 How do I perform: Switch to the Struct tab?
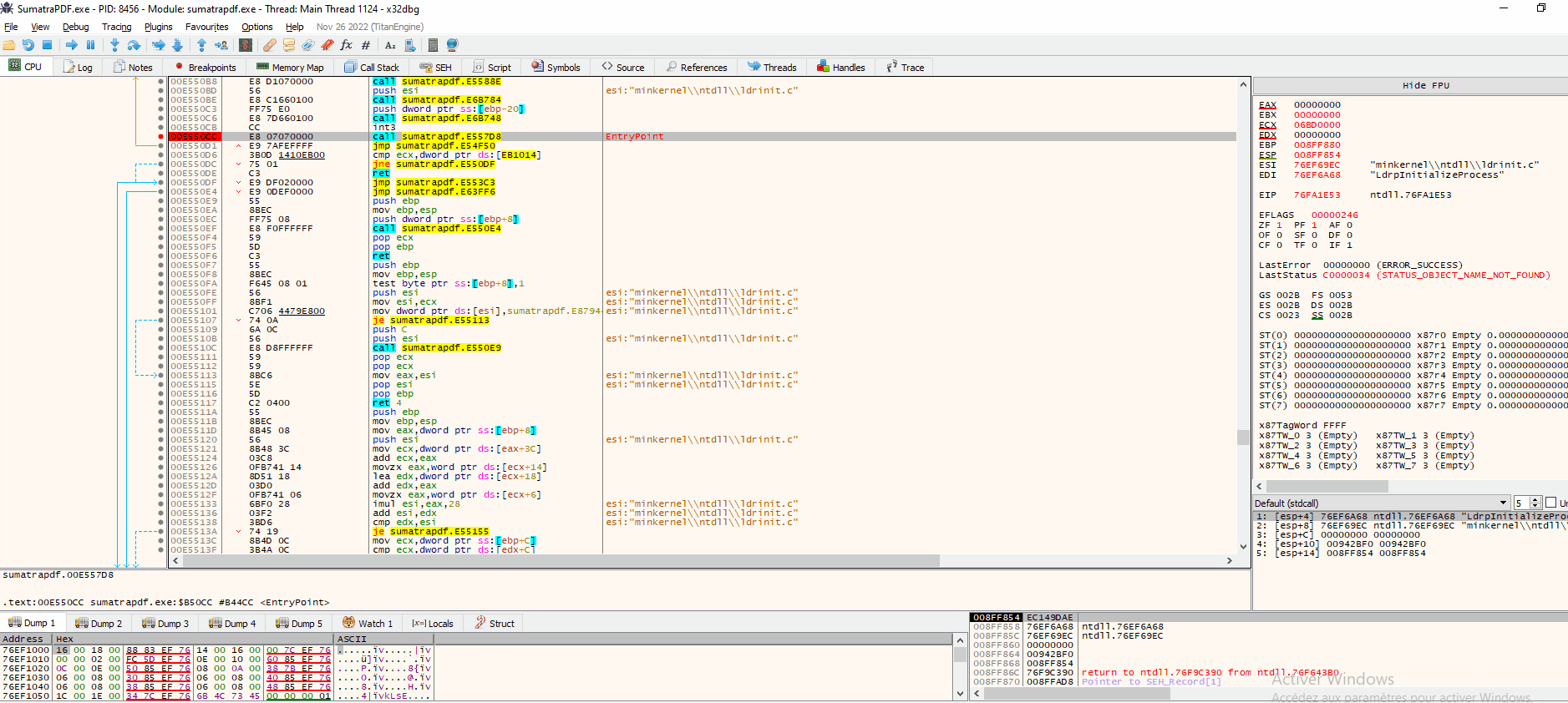pos(495,623)
